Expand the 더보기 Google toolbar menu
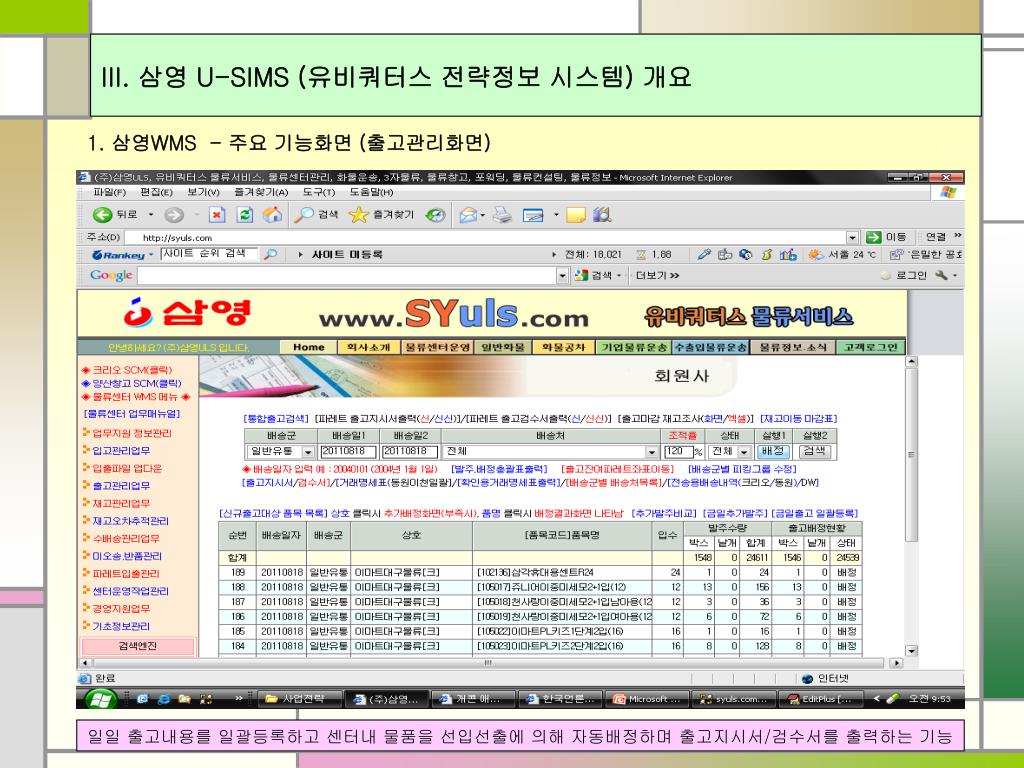Screen dimensions: 1024x768 (x=658, y=276)
